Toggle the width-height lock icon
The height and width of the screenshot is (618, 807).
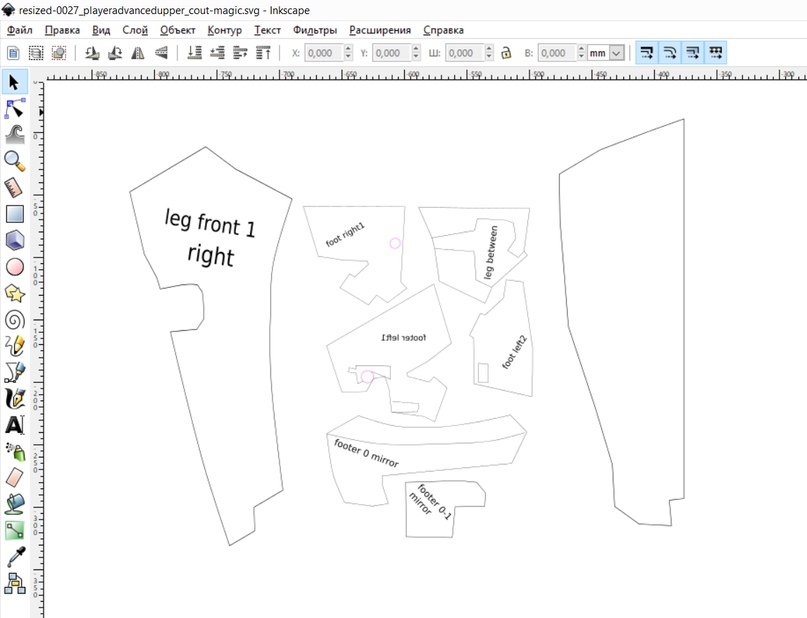(506, 53)
